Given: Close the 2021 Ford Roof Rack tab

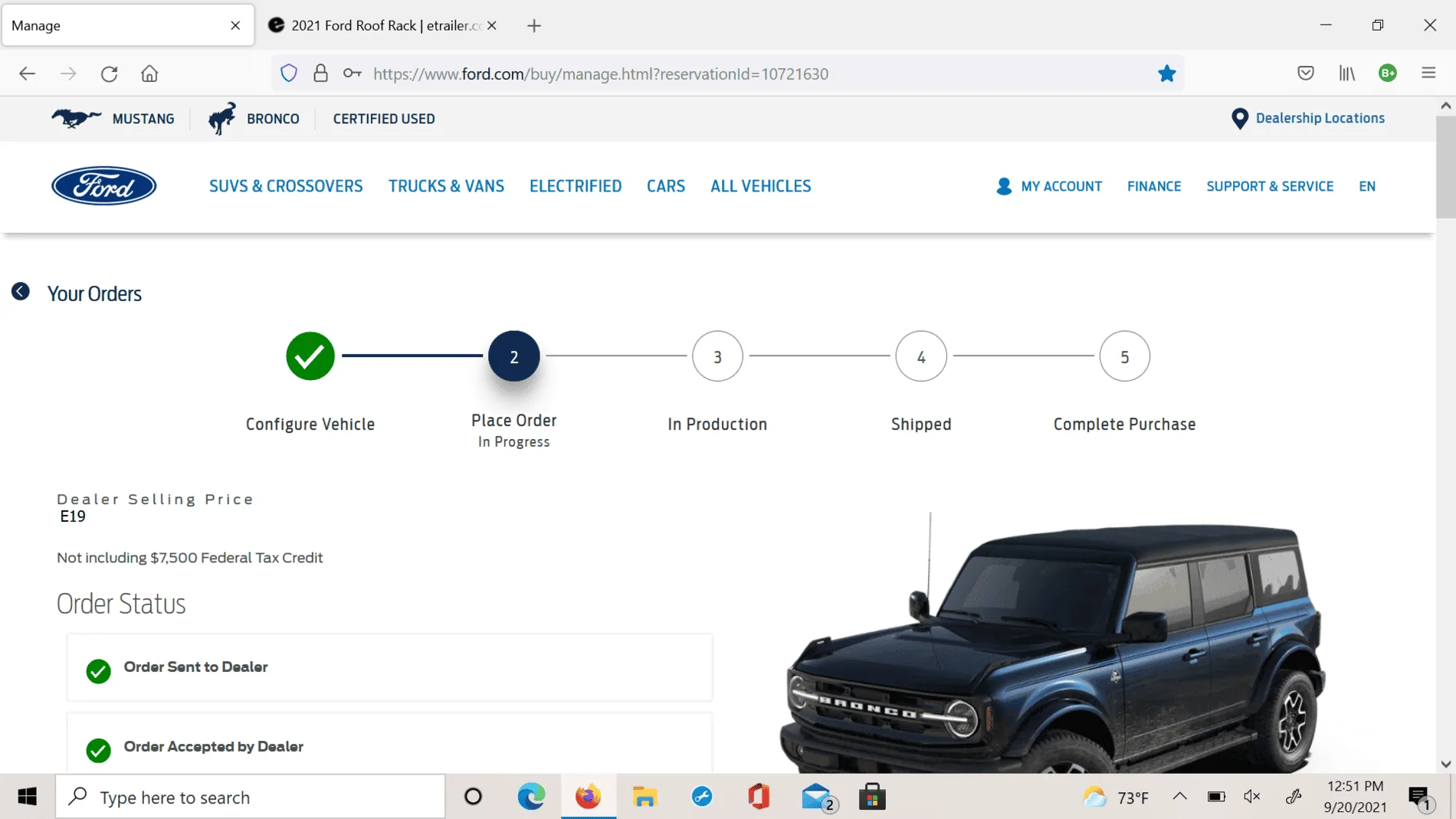Looking at the screenshot, I should coord(492,25).
